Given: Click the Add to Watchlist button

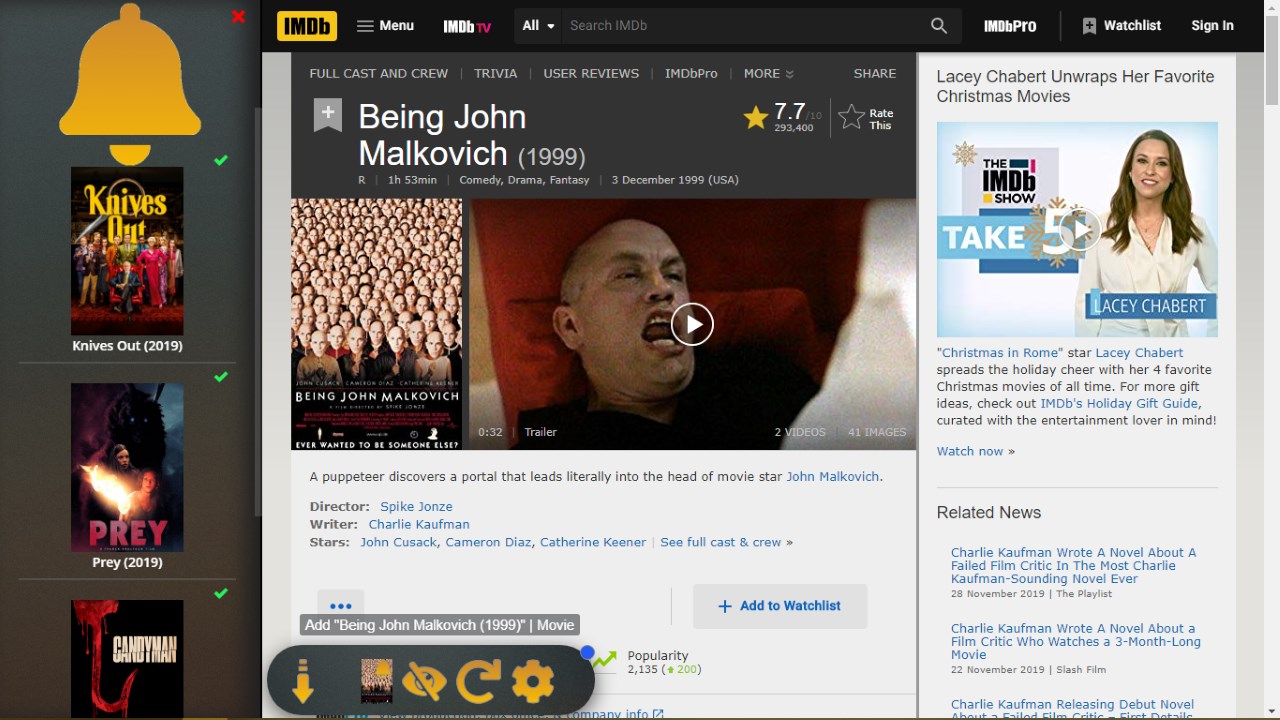Looking at the screenshot, I should tap(780, 606).
